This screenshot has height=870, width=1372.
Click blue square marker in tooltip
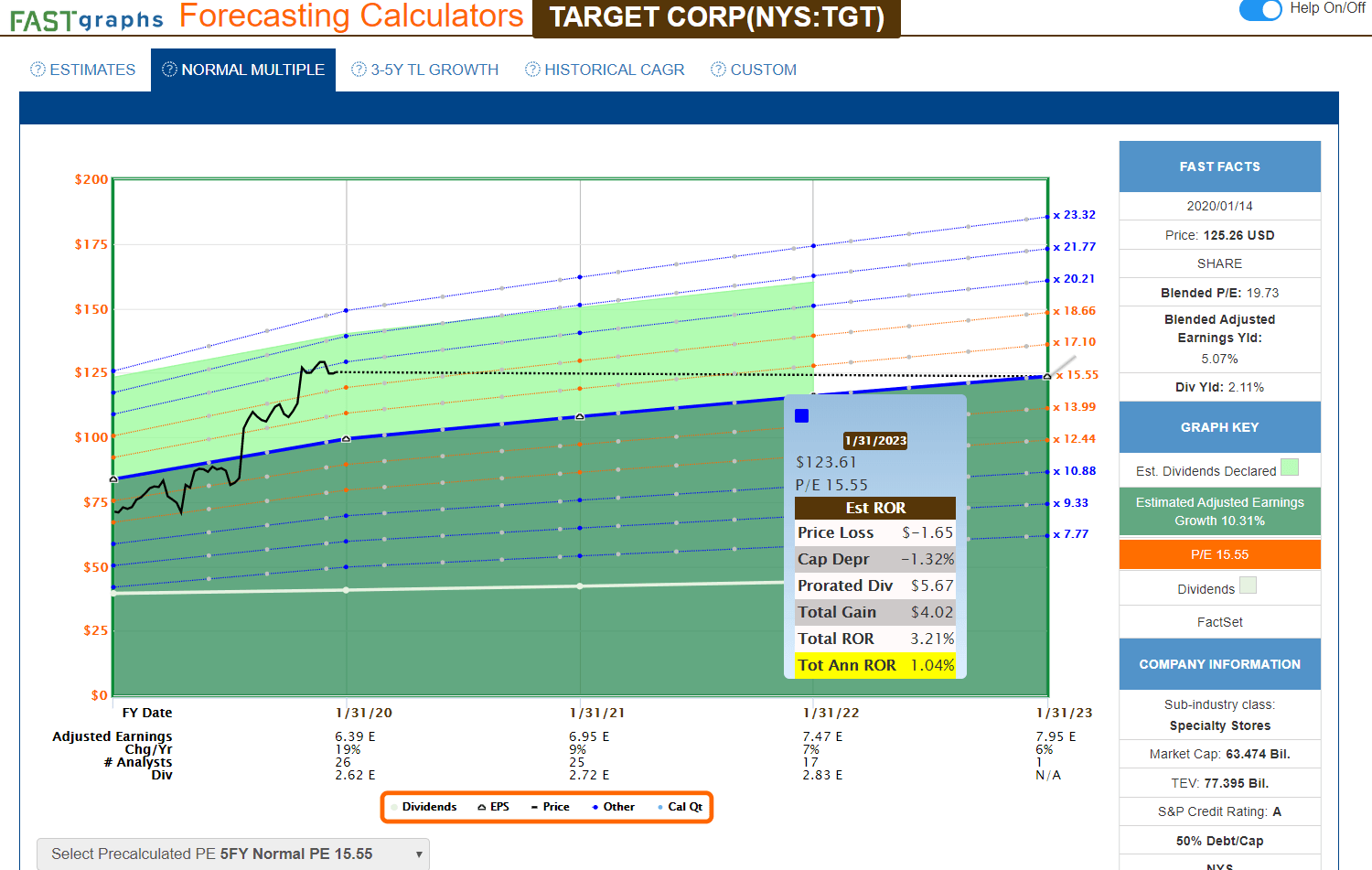[x=802, y=416]
